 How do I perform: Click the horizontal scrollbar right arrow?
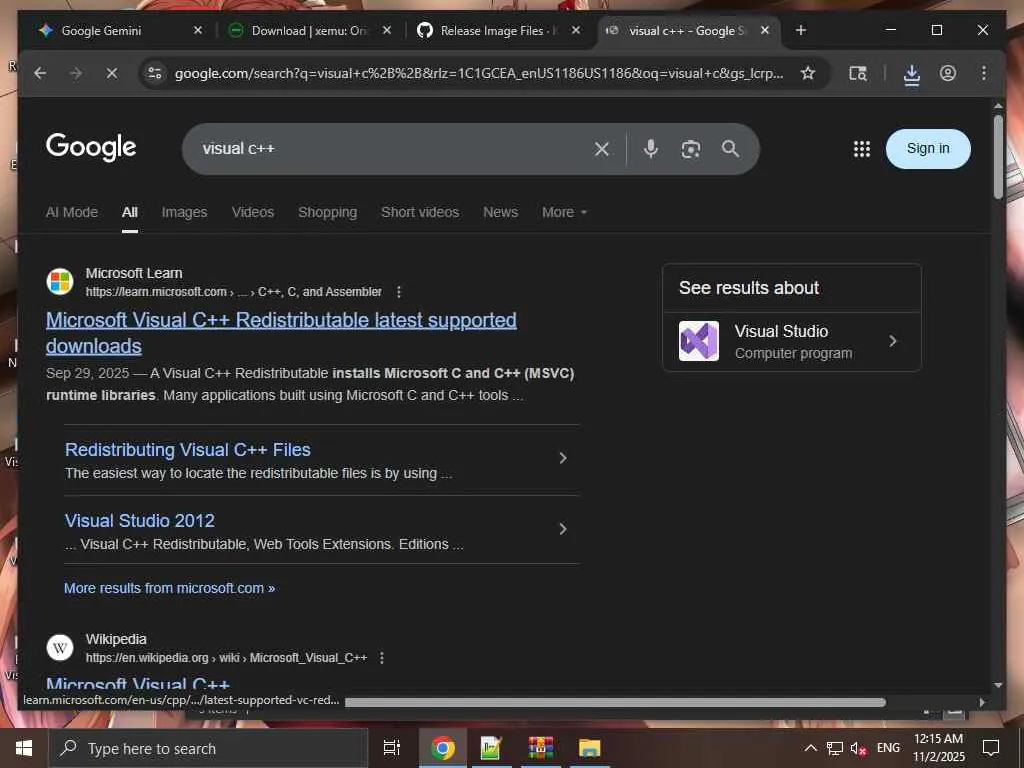point(982,702)
